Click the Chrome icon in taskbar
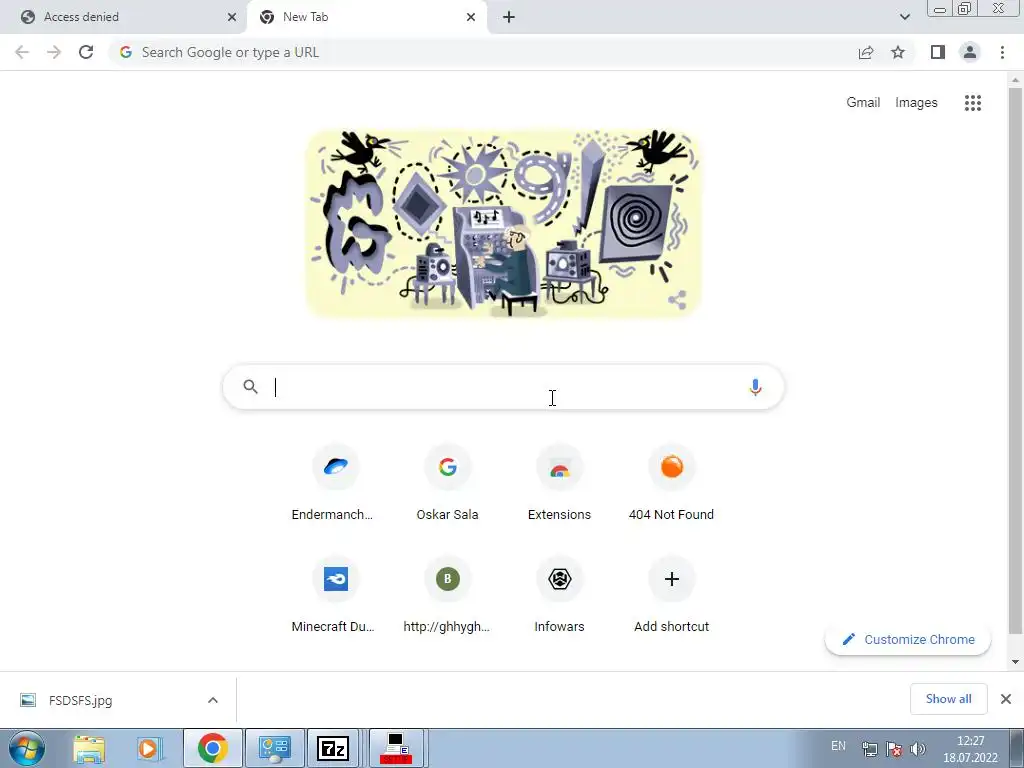This screenshot has width=1024, height=768. 213,748
